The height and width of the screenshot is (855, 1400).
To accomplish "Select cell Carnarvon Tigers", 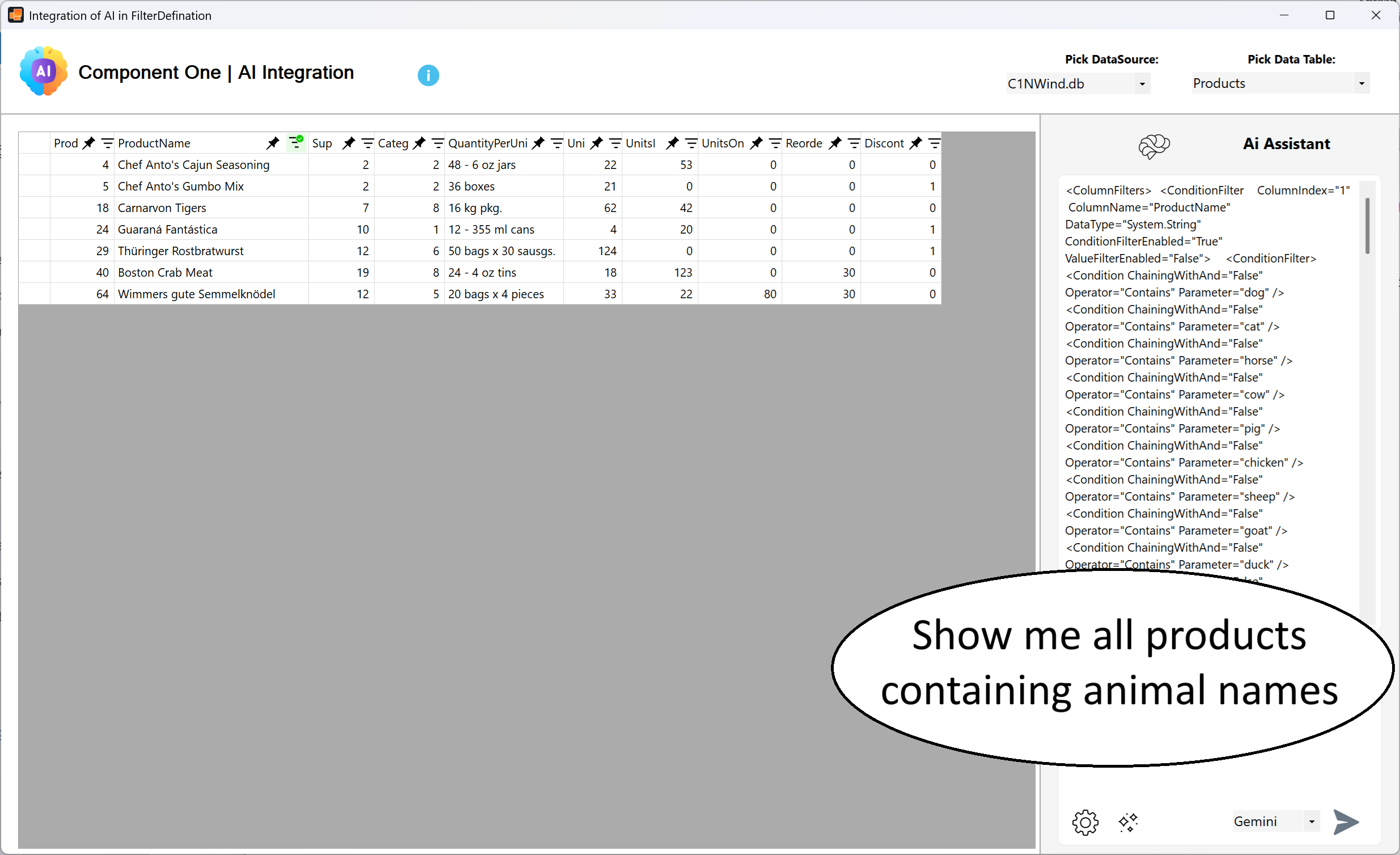I will (x=211, y=208).
